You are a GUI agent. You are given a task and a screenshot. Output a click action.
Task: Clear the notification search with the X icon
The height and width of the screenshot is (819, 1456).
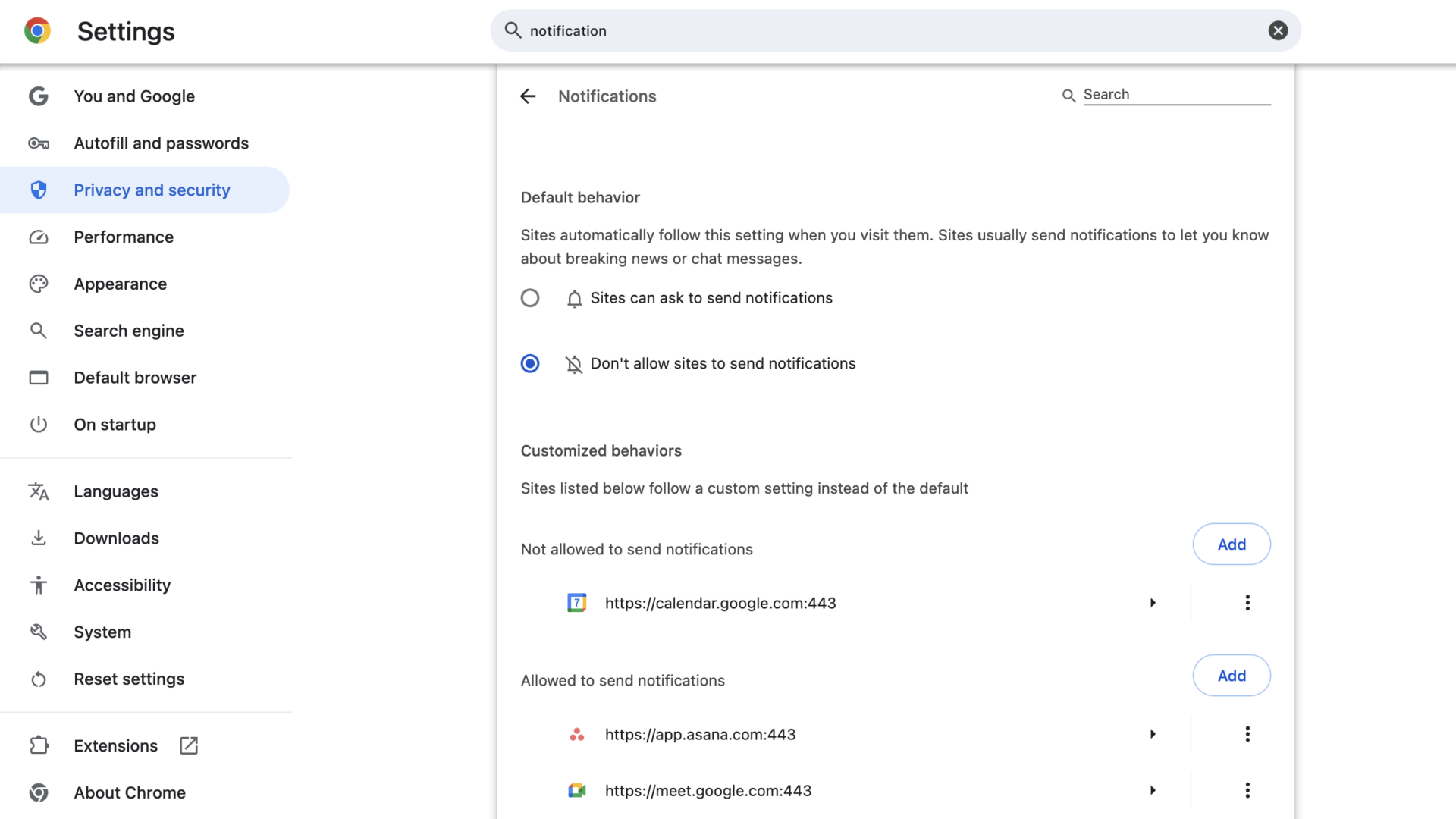1278,30
